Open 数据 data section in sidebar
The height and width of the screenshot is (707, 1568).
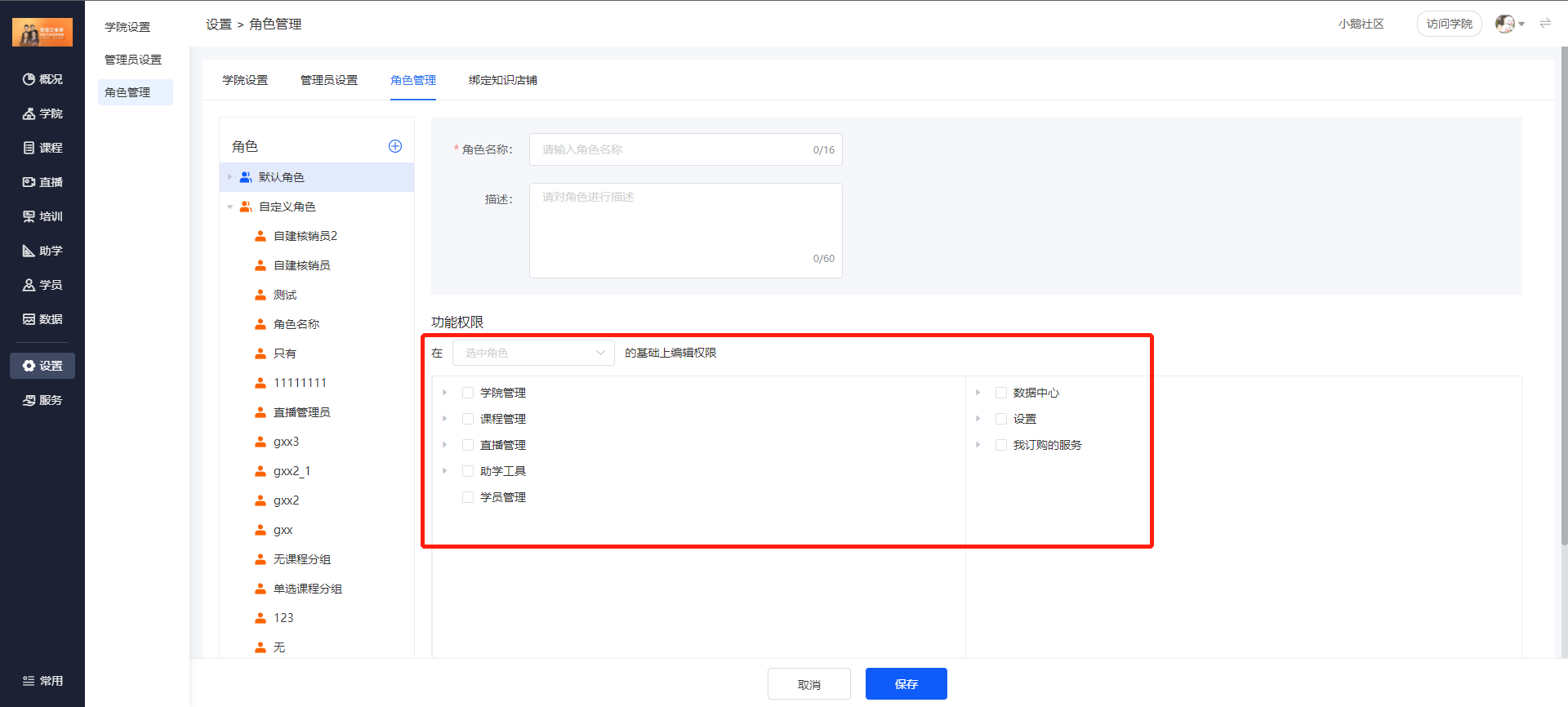click(42, 319)
